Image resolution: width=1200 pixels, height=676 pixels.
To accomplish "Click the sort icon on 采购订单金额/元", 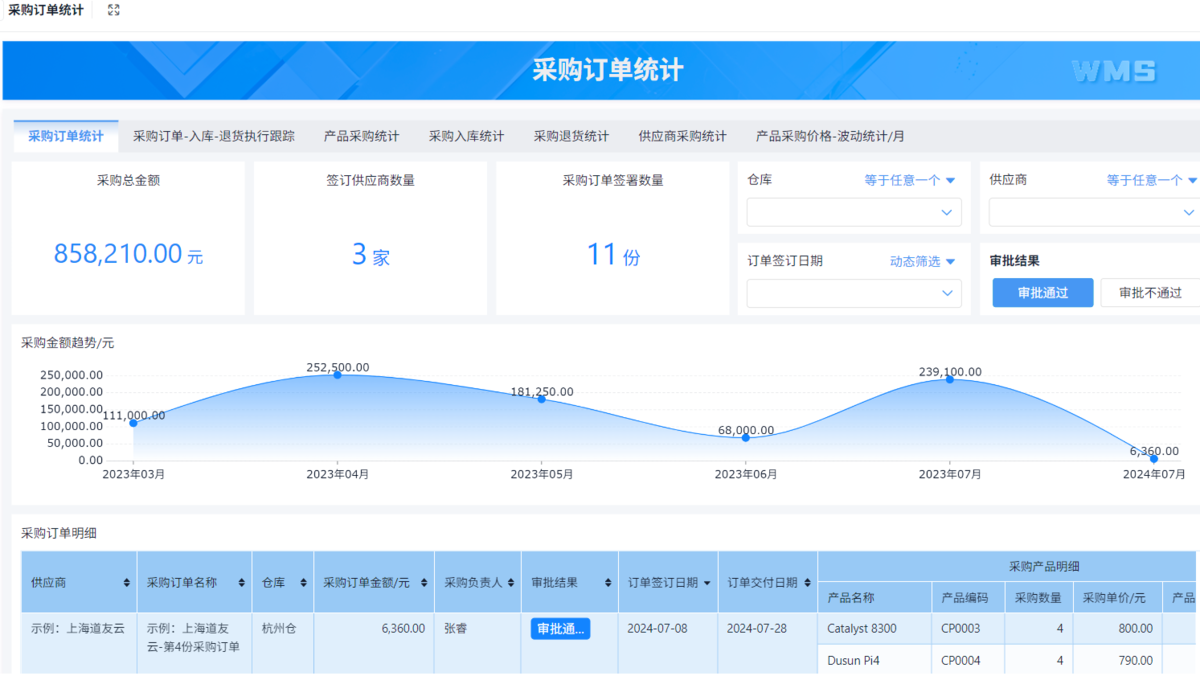I will point(424,583).
